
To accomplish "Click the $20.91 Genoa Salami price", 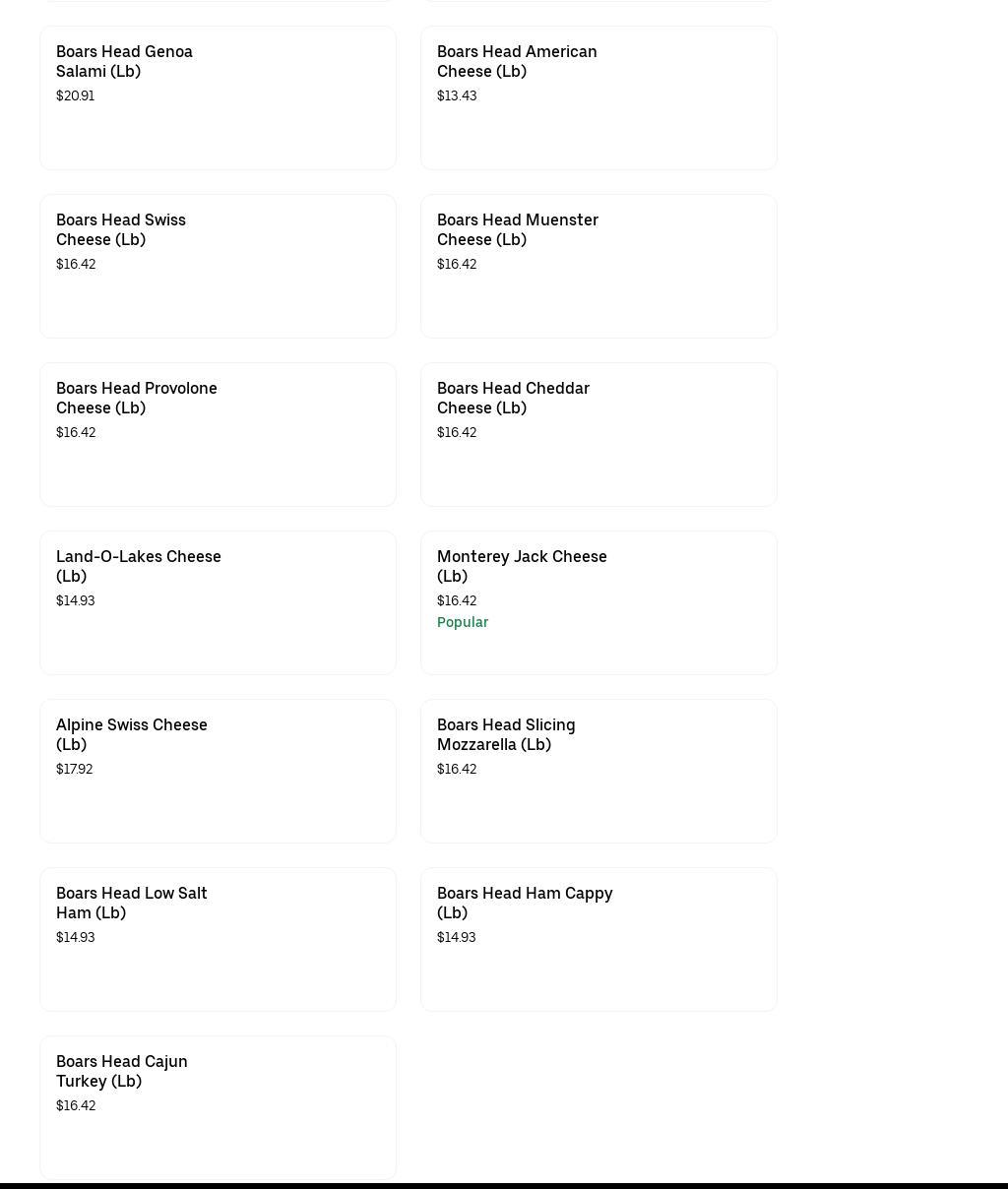I will pos(76,95).
